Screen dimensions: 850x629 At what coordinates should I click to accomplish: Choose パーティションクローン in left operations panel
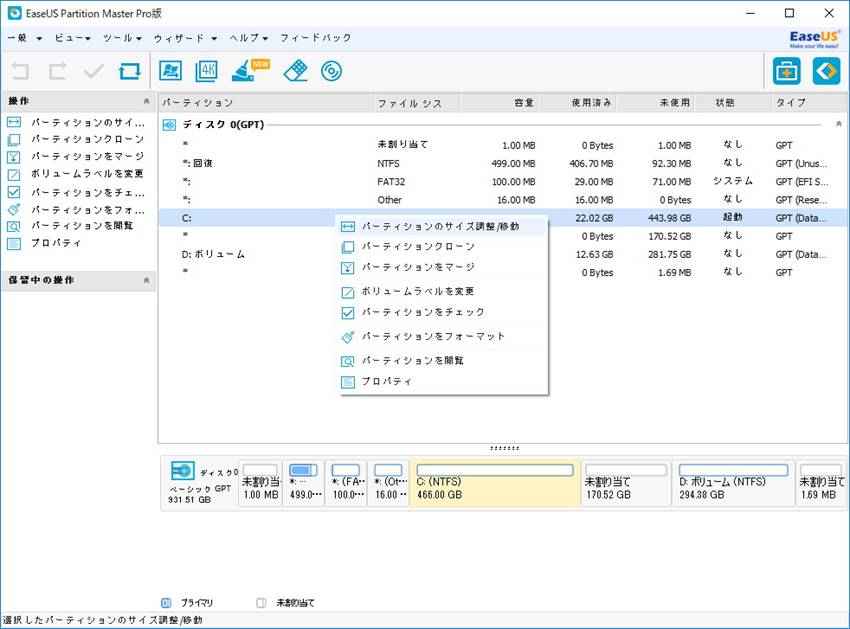pos(76,139)
